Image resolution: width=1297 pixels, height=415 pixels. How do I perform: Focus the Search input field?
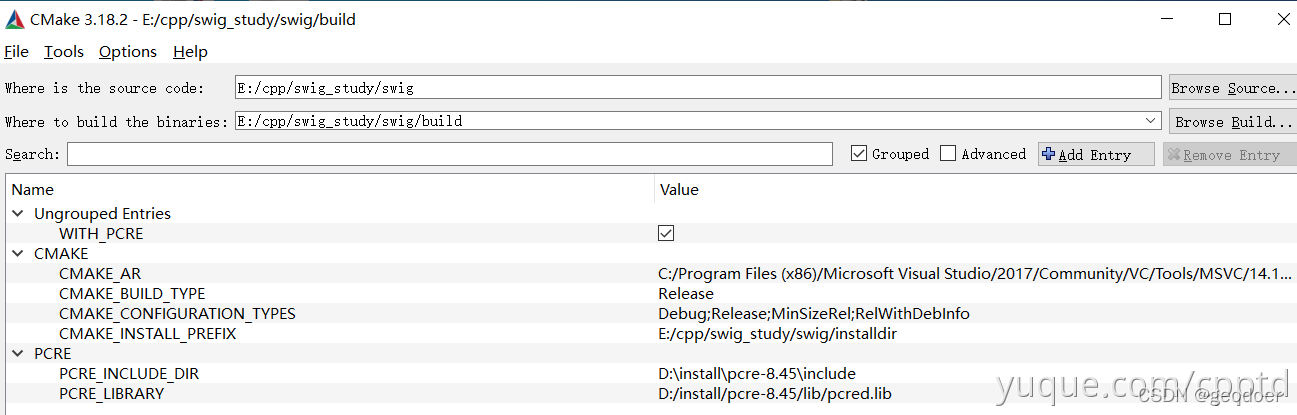pyautogui.click(x=450, y=154)
